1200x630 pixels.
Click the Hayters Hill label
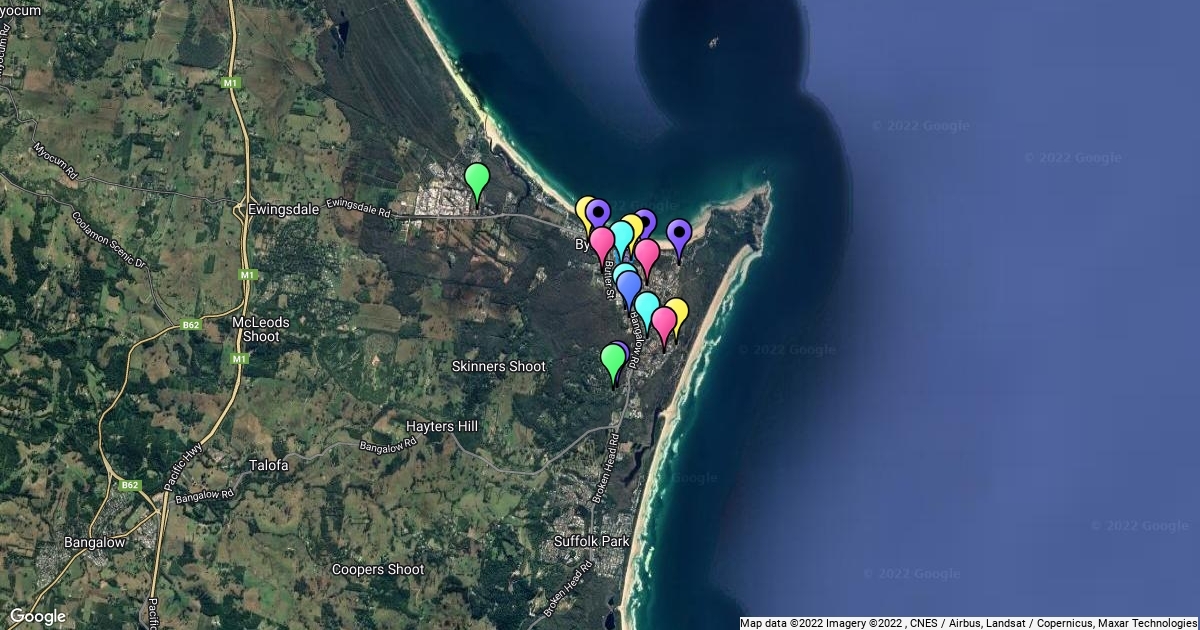(442, 426)
